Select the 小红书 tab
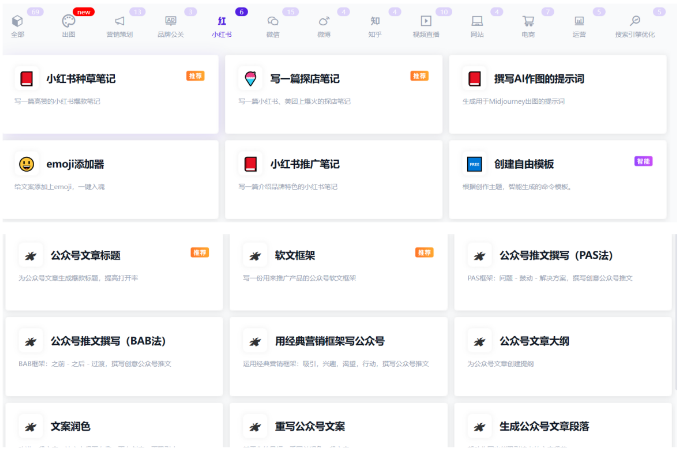This screenshot has width=679, height=450. coord(222,26)
